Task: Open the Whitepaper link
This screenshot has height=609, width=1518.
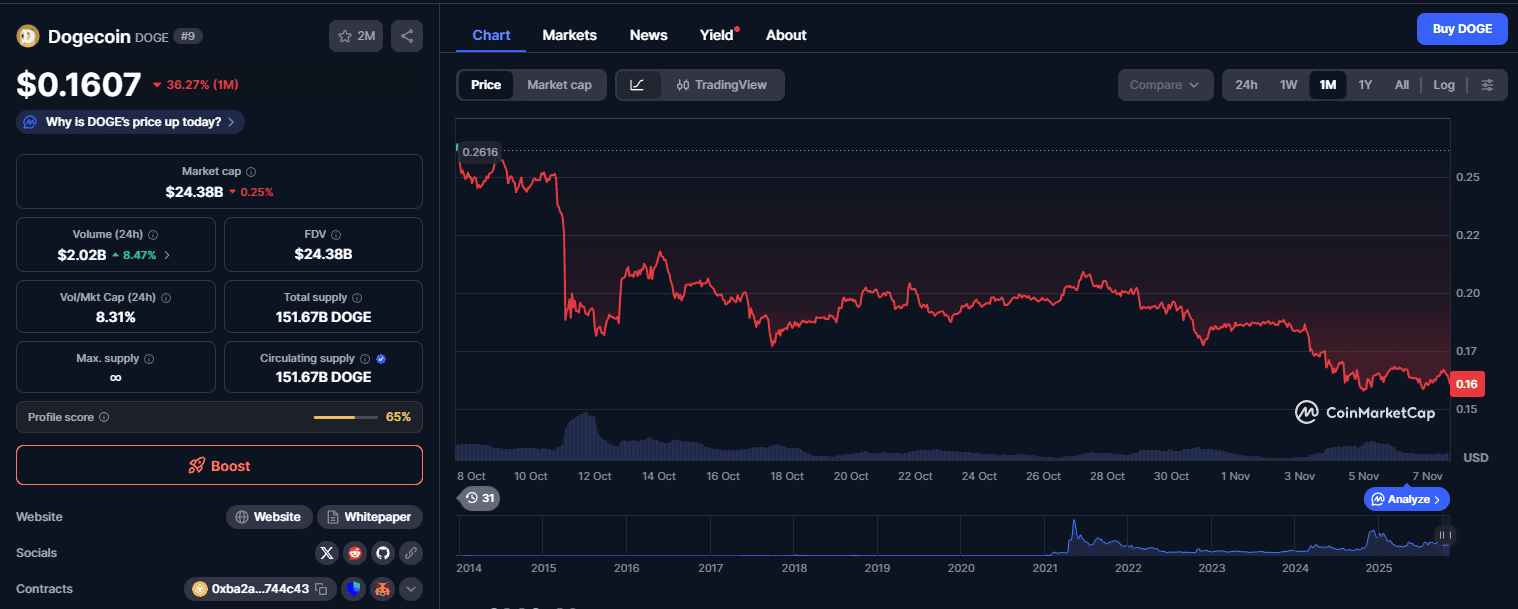Action: tap(370, 517)
